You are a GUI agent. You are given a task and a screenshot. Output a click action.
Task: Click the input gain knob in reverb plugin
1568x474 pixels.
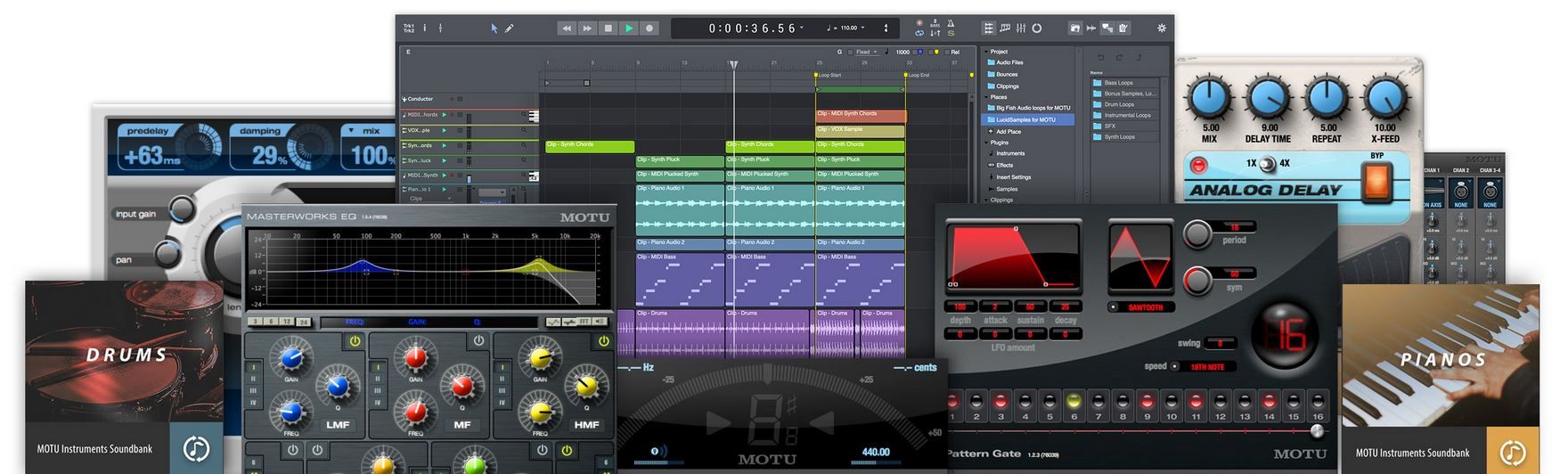[x=181, y=210]
